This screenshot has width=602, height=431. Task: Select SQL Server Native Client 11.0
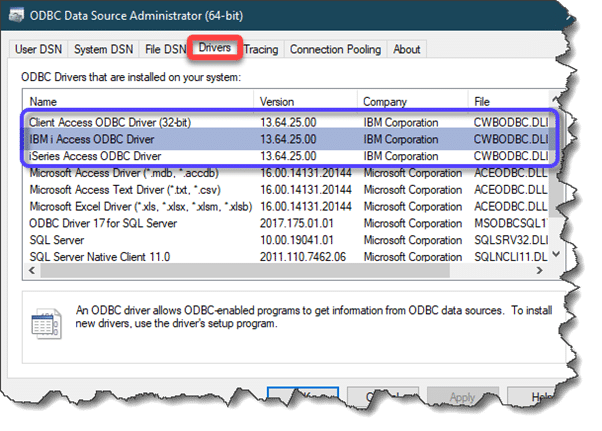pos(100,257)
